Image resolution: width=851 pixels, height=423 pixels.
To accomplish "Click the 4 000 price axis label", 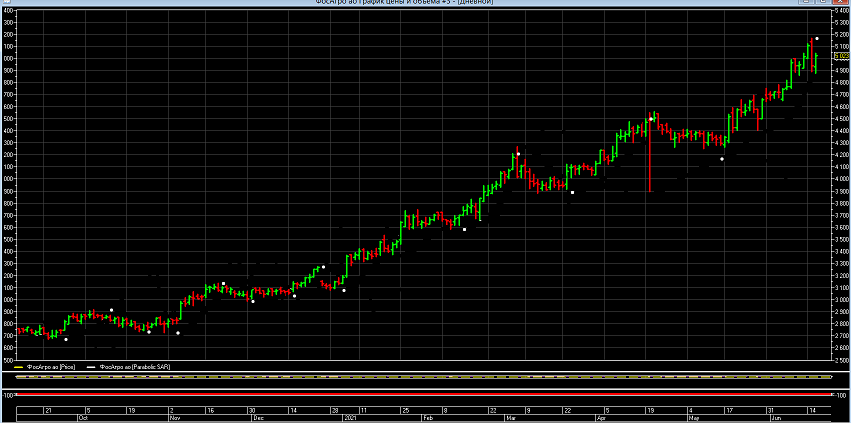I will click(841, 179).
